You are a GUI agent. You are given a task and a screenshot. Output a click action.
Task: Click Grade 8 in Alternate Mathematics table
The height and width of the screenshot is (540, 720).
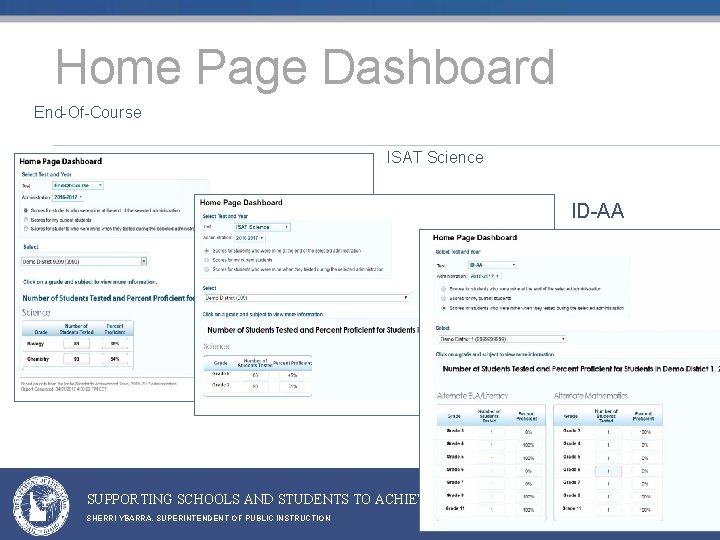[572, 496]
